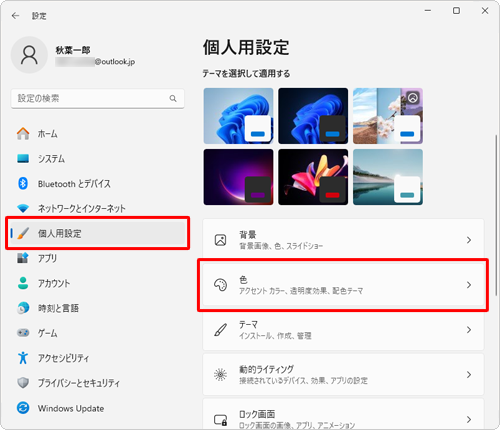Click the 背景 picture icon
This screenshot has height=430, width=500.
coord(220,240)
